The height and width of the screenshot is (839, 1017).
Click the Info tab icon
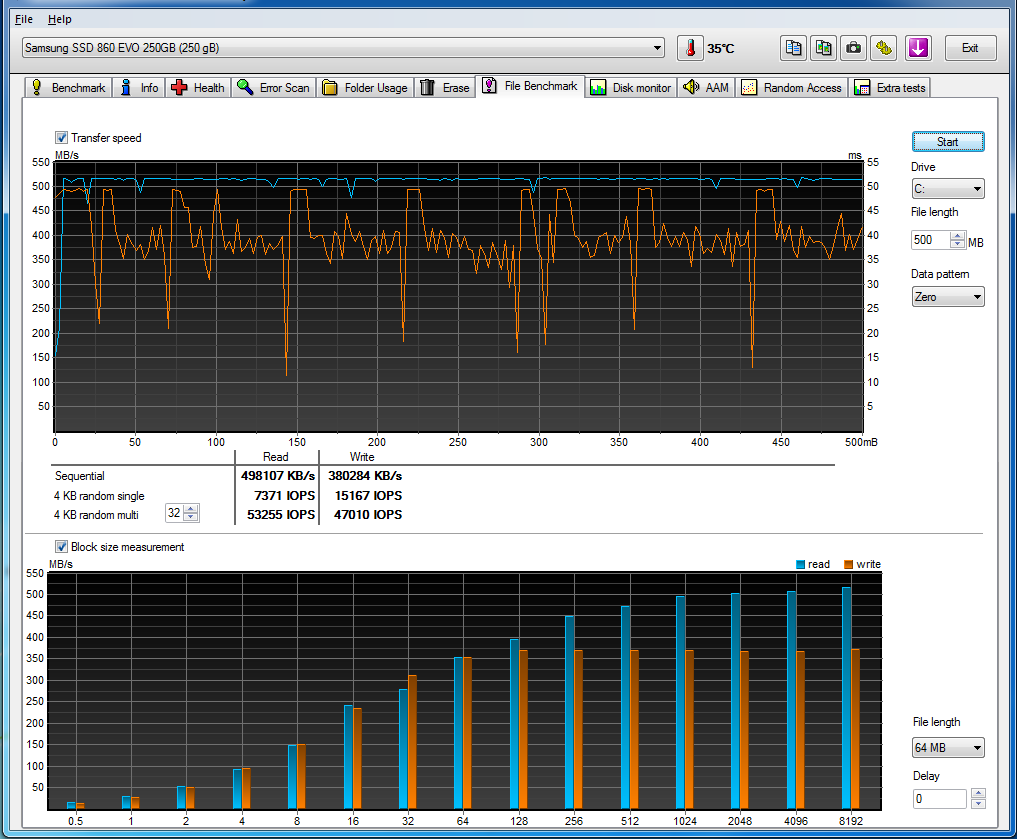point(126,87)
